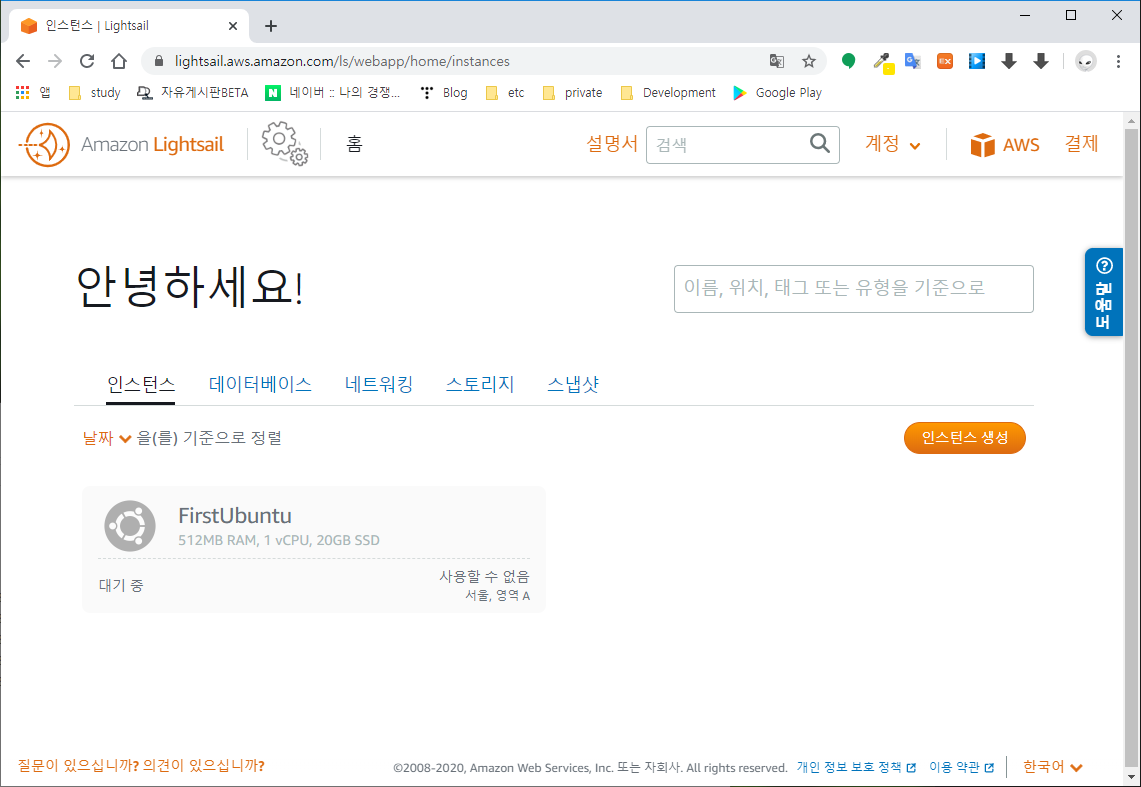Switch to the 네트워킹 tab
This screenshot has height=787, width=1141.
(378, 384)
